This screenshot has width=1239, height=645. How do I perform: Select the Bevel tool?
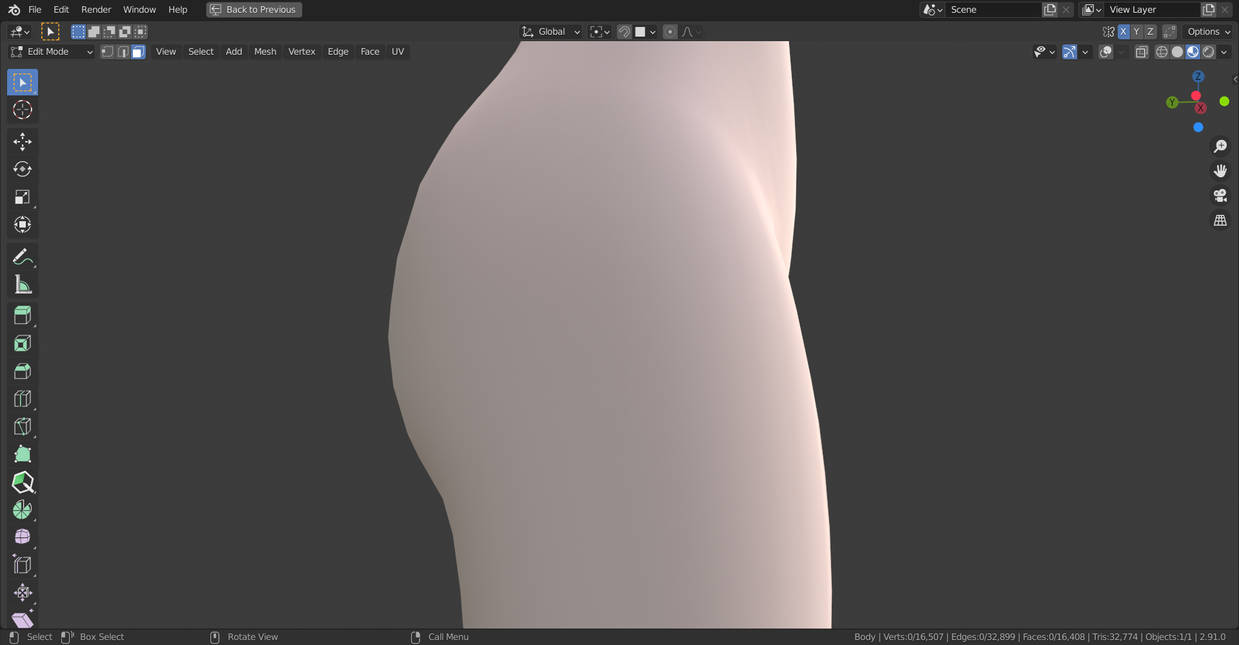coord(22,371)
